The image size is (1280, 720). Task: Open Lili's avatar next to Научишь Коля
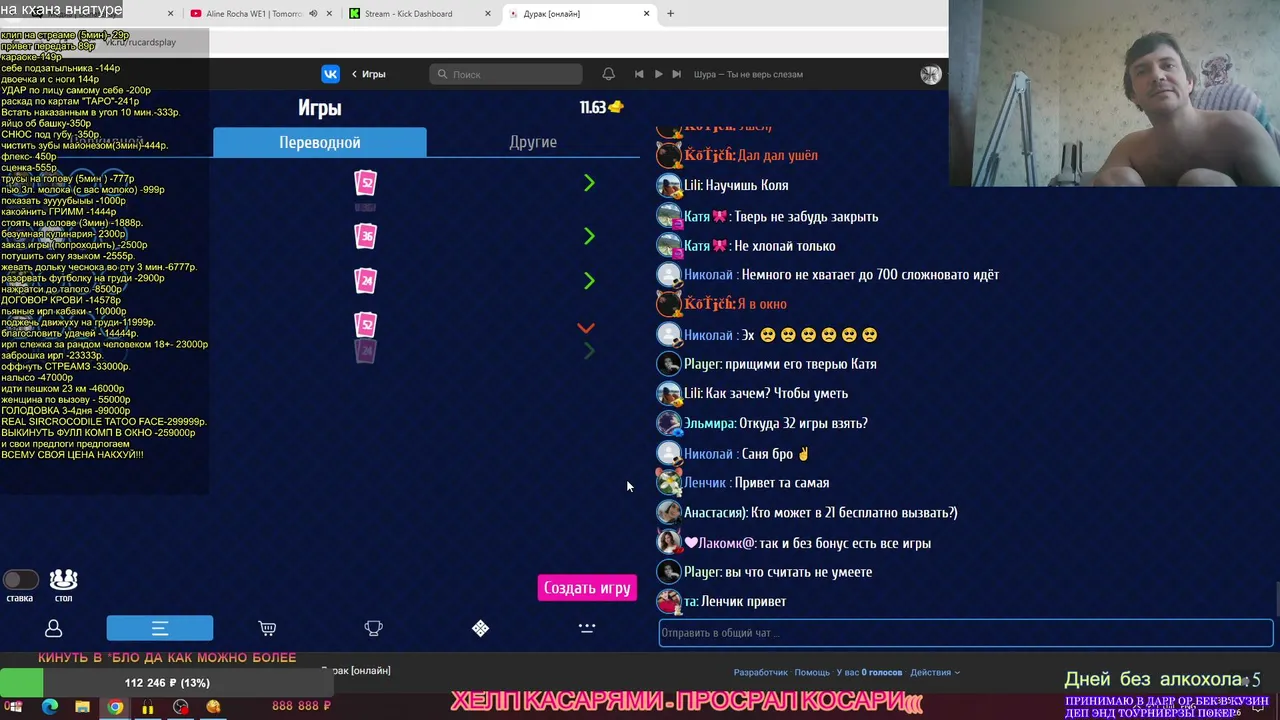pyautogui.click(x=668, y=185)
